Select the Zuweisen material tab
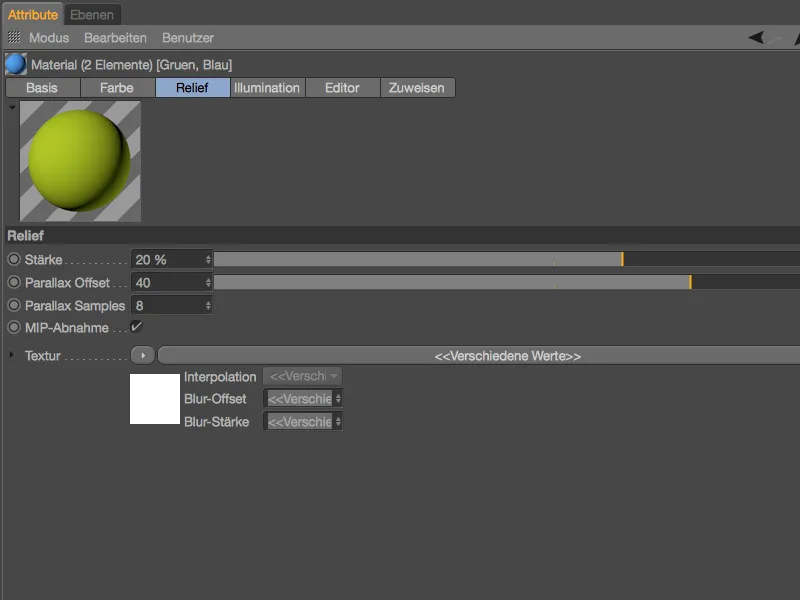The height and width of the screenshot is (600, 800). [417, 88]
